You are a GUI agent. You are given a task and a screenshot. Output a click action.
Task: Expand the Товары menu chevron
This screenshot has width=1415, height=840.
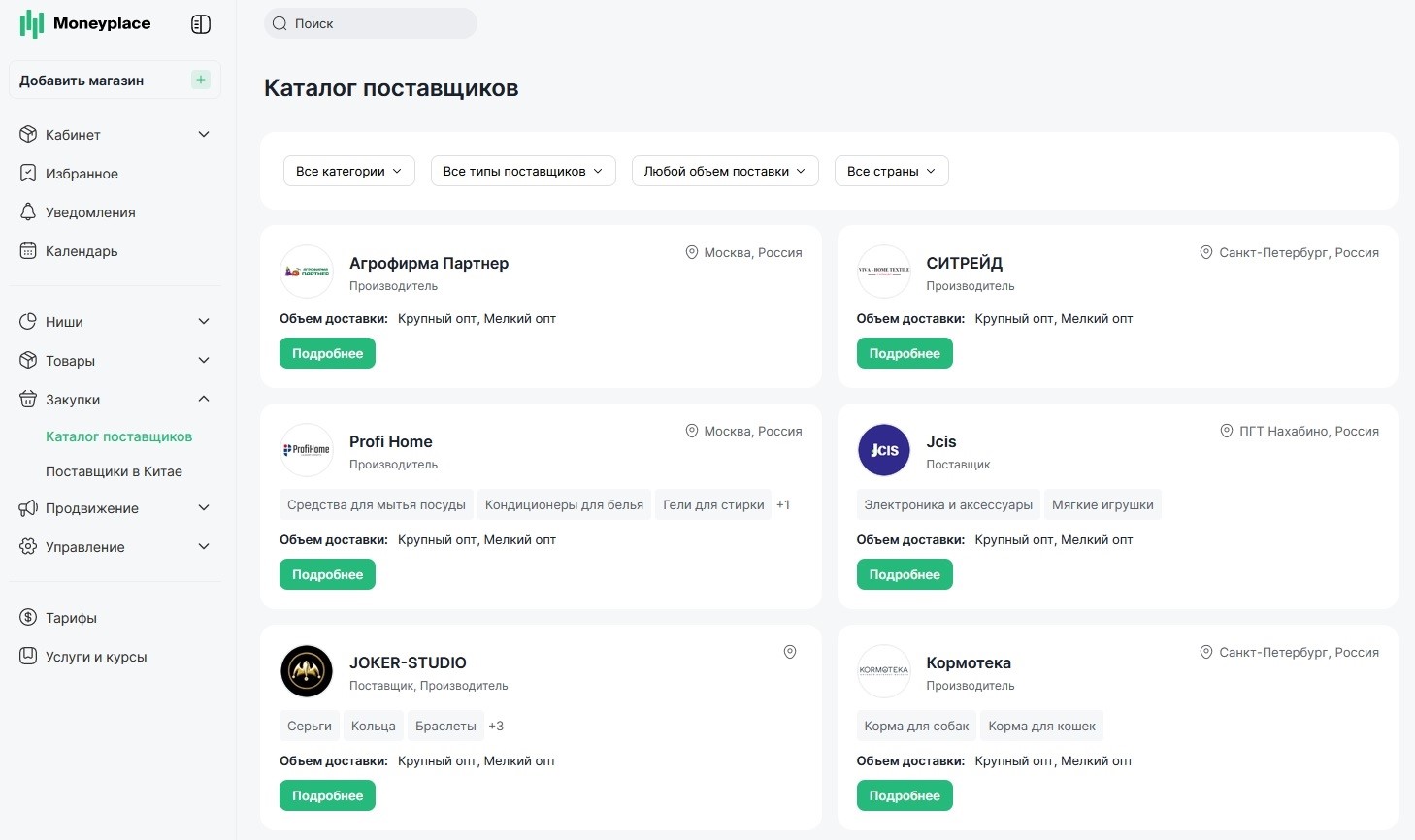[204, 360]
